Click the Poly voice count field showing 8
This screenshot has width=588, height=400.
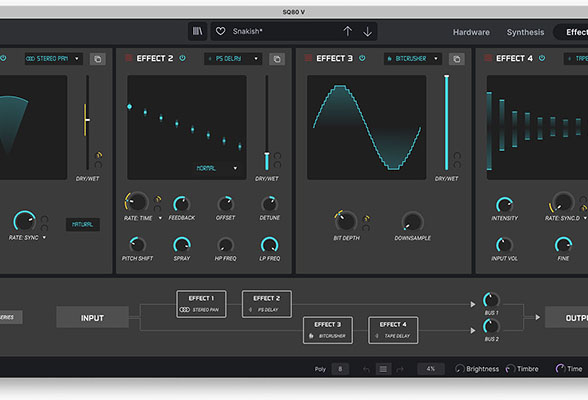pos(340,369)
